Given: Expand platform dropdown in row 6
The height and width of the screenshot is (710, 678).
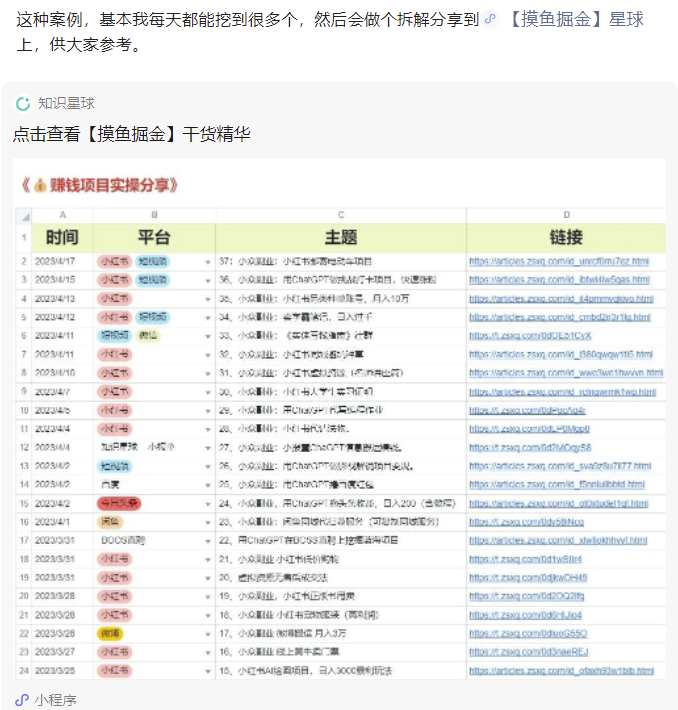Looking at the screenshot, I should pos(208,336).
